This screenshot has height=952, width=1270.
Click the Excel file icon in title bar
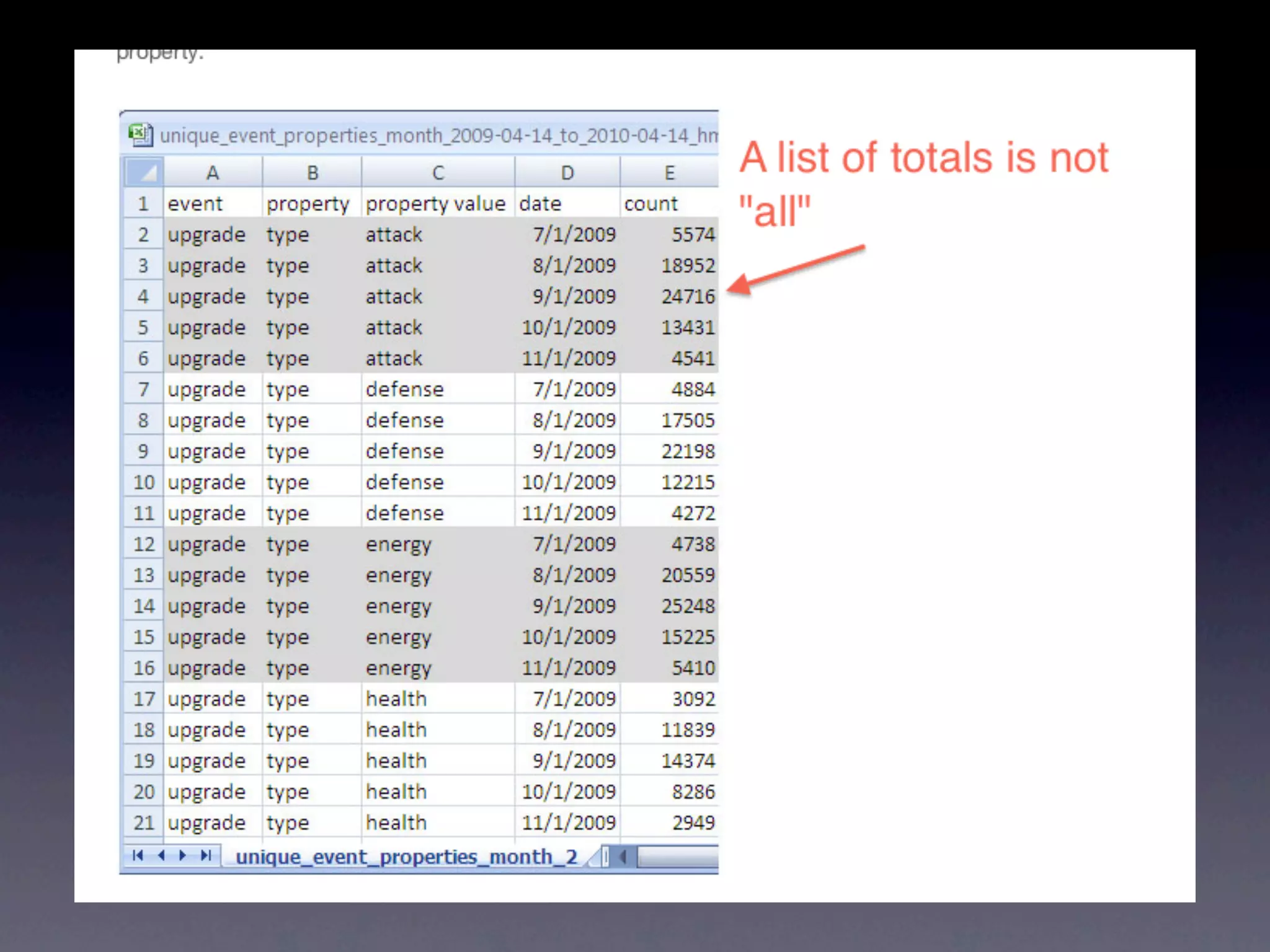click(x=141, y=134)
